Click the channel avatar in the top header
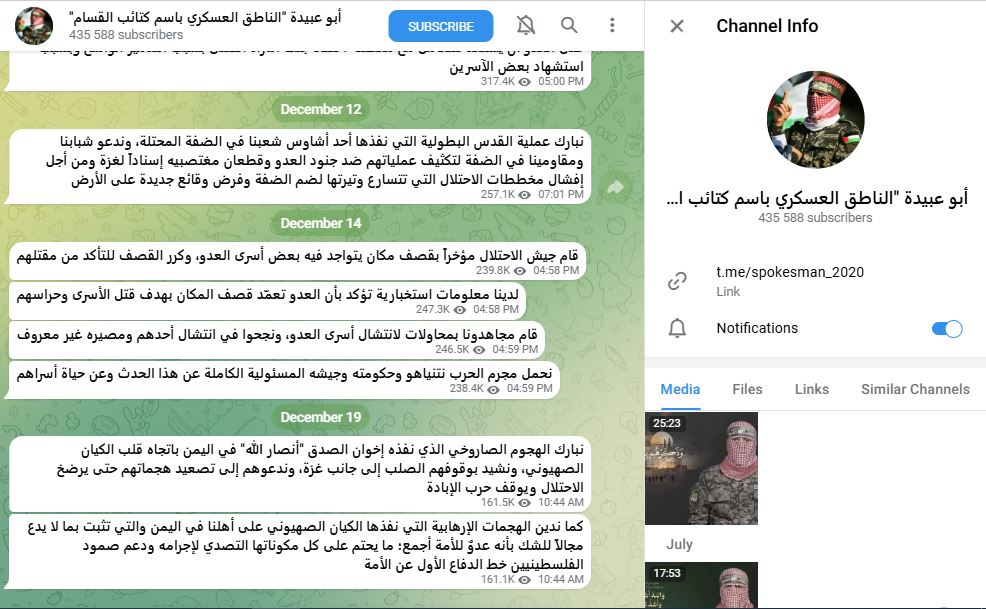 (x=34, y=26)
